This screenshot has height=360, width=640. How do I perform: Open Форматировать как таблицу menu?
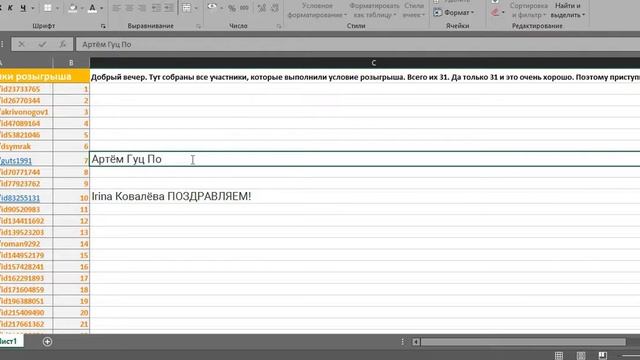click(x=374, y=10)
